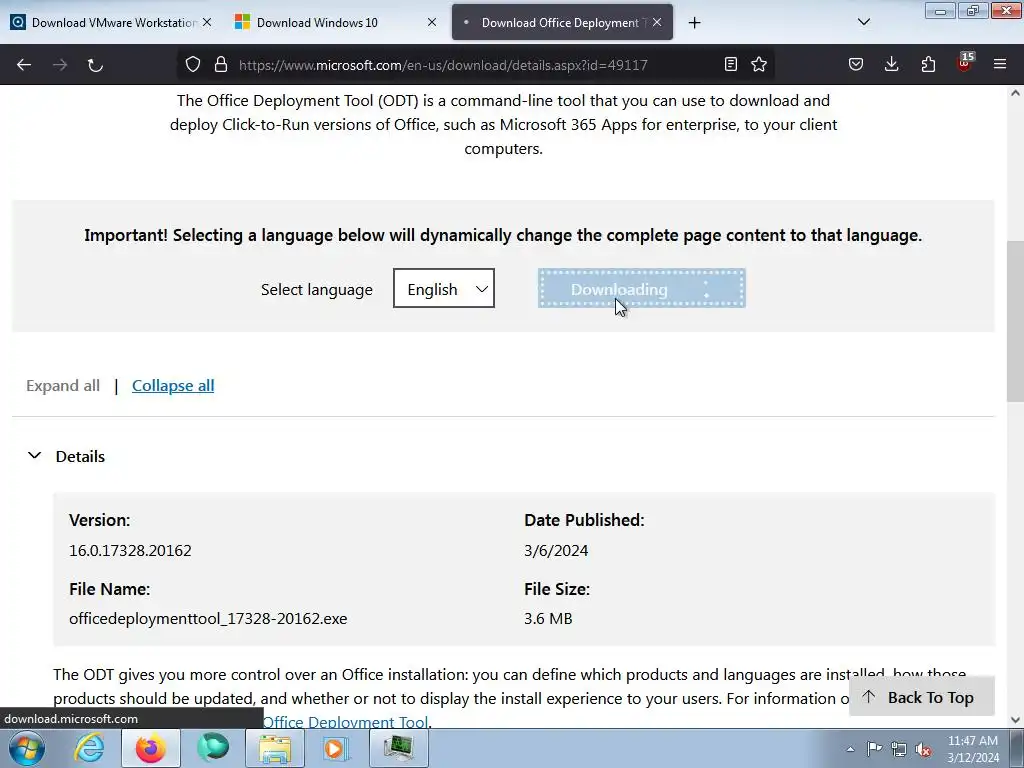Open a new browser tab

(694, 23)
